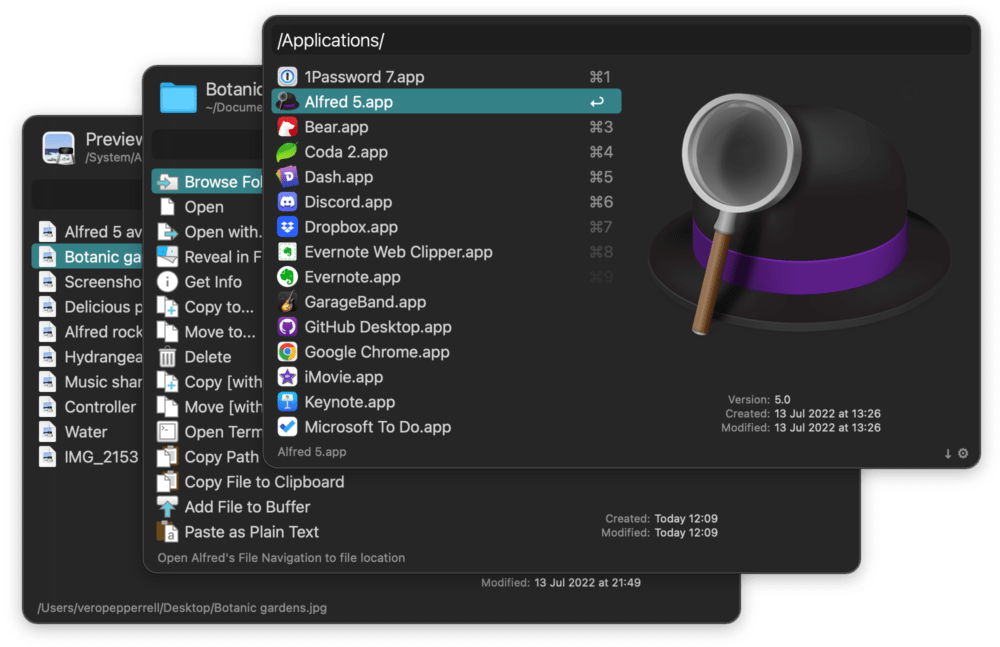Select the "Copy [with" action row

coord(209,382)
